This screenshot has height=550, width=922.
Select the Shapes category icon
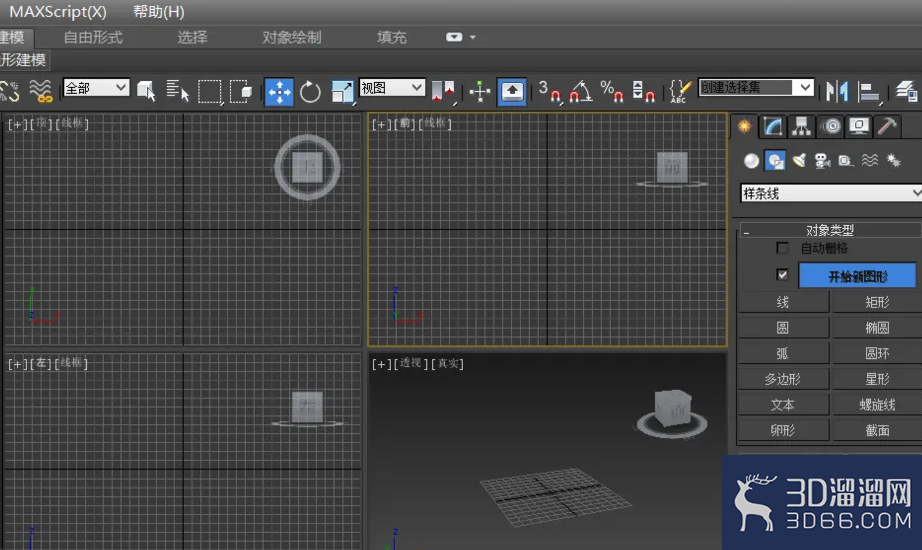(775, 161)
